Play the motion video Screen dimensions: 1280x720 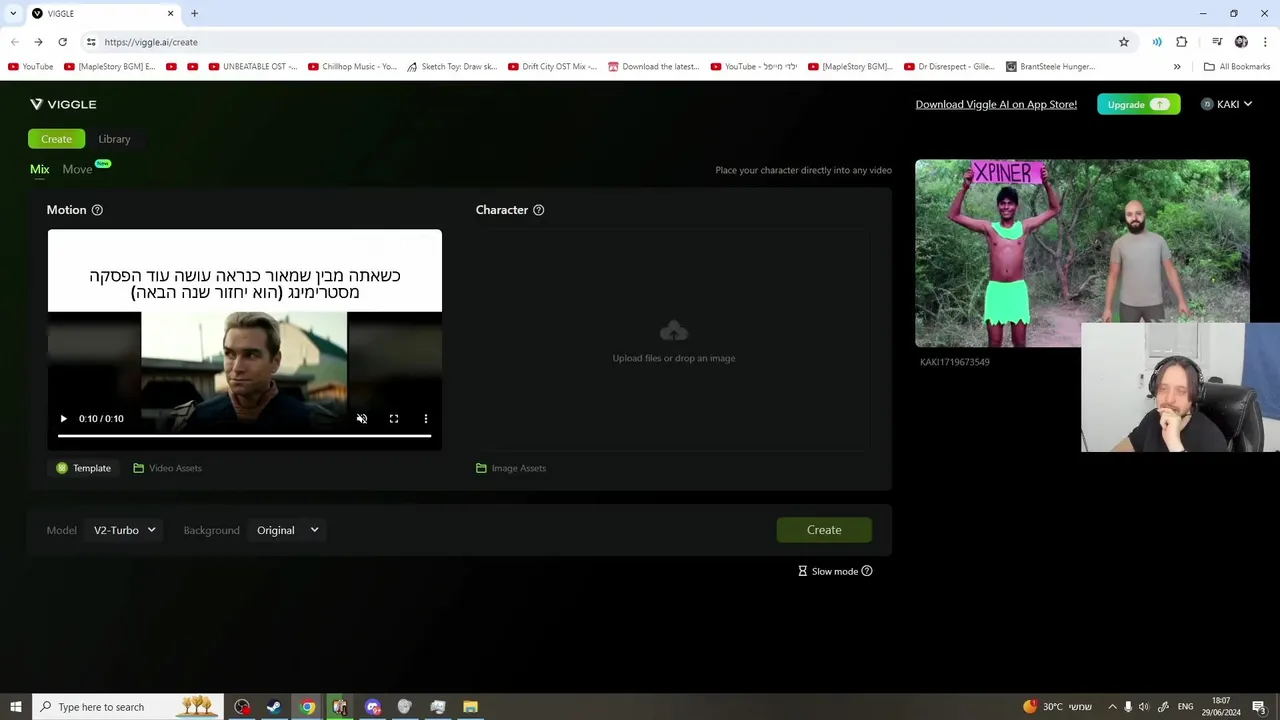coord(63,419)
